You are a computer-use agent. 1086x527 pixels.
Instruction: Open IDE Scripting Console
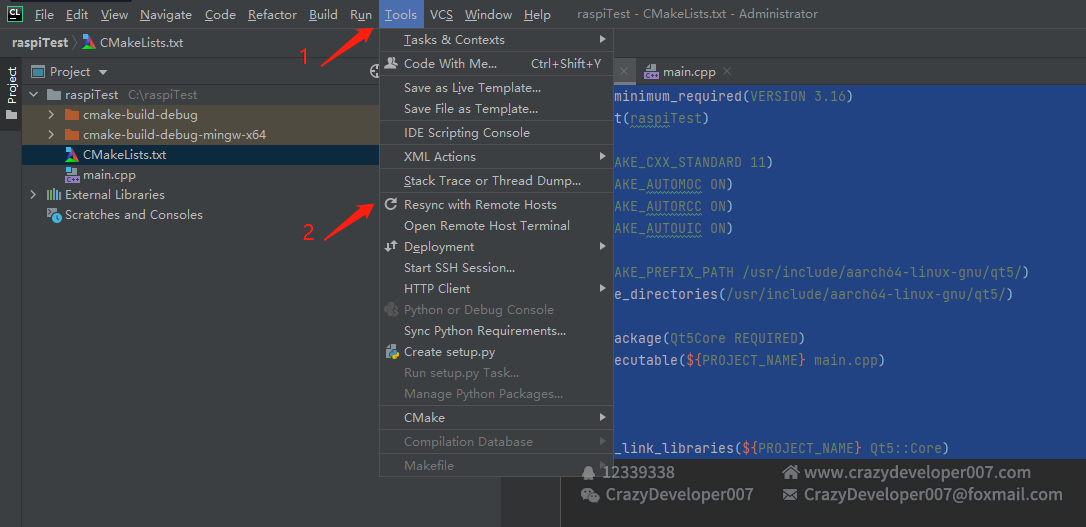(497, 133)
